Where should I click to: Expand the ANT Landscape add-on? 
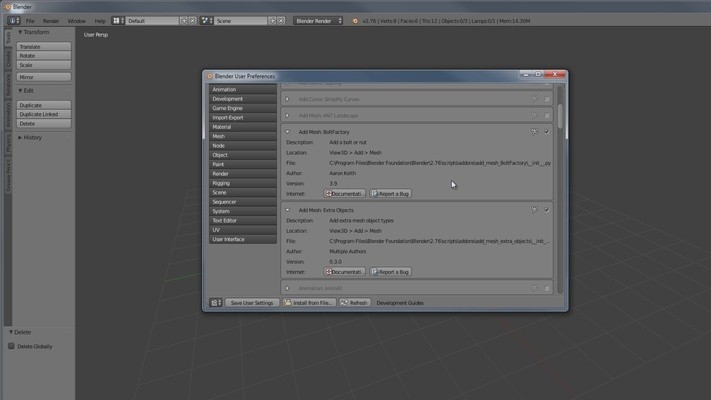pyautogui.click(x=287, y=115)
